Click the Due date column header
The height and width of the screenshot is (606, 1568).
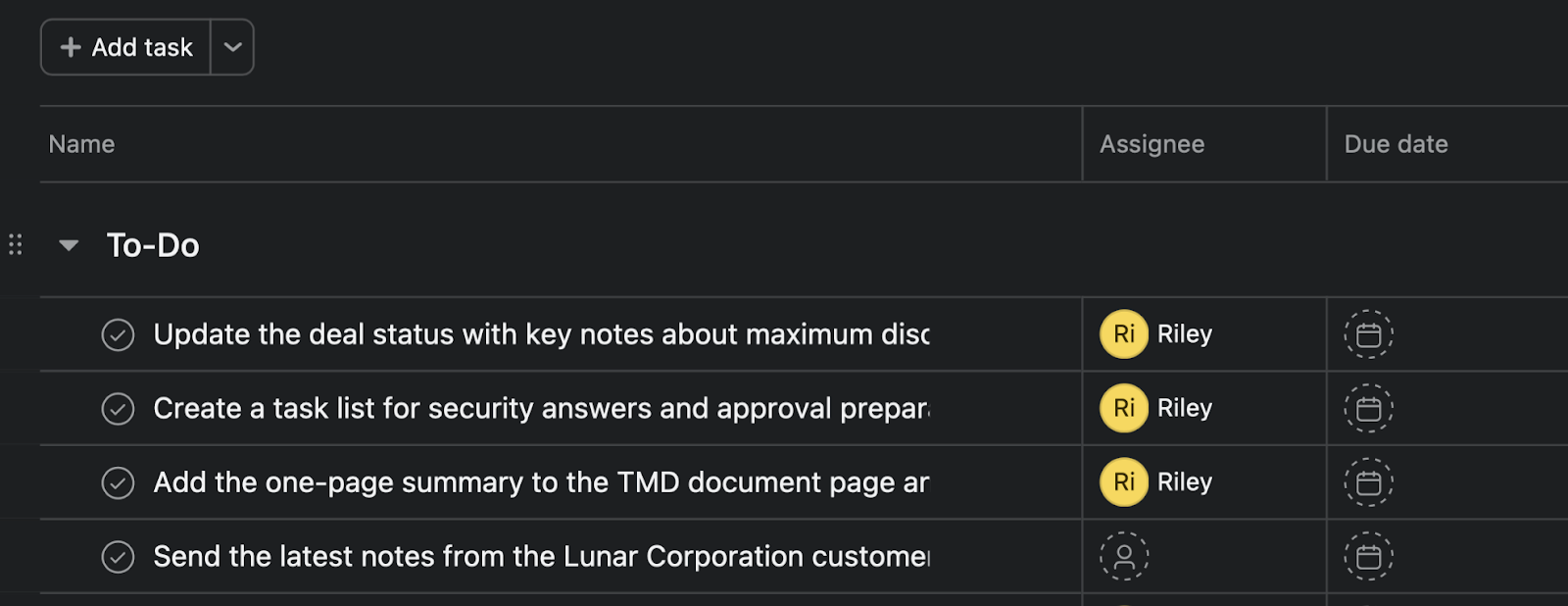click(1396, 144)
